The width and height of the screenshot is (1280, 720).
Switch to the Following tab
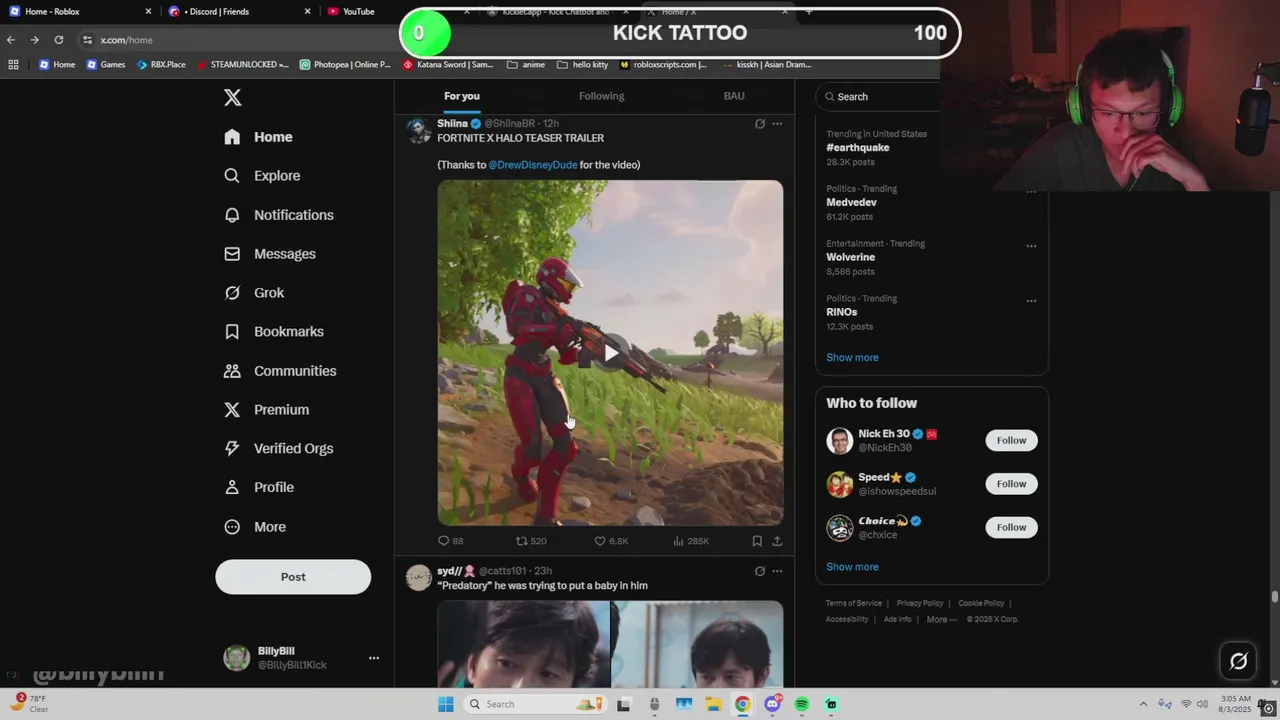601,96
